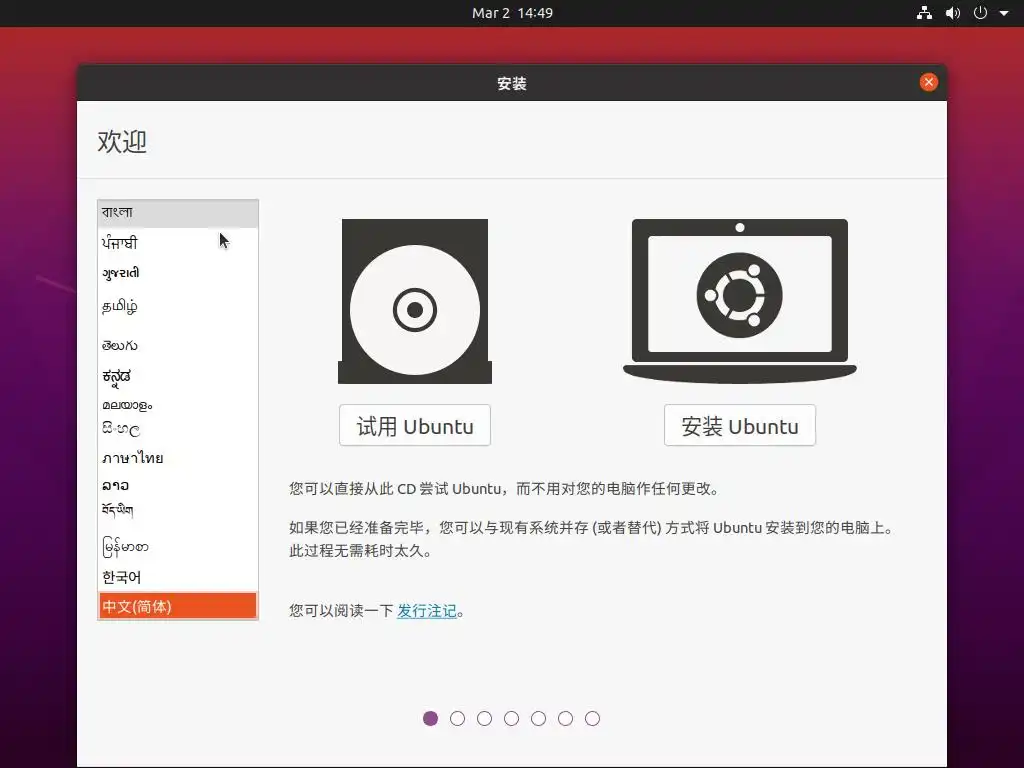Open the 发行注记 release notes link

pyautogui.click(x=426, y=611)
